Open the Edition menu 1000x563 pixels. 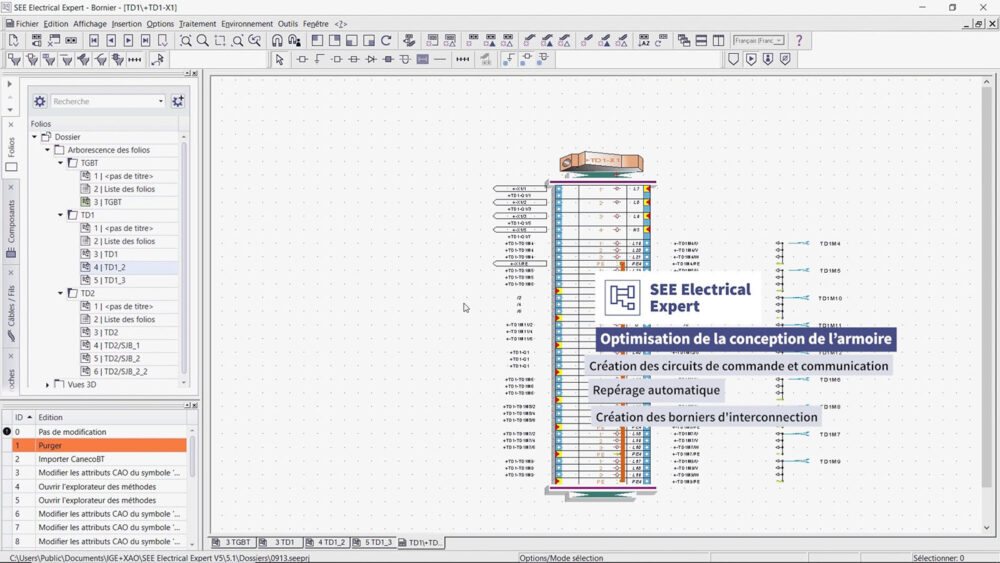[x=55, y=24]
